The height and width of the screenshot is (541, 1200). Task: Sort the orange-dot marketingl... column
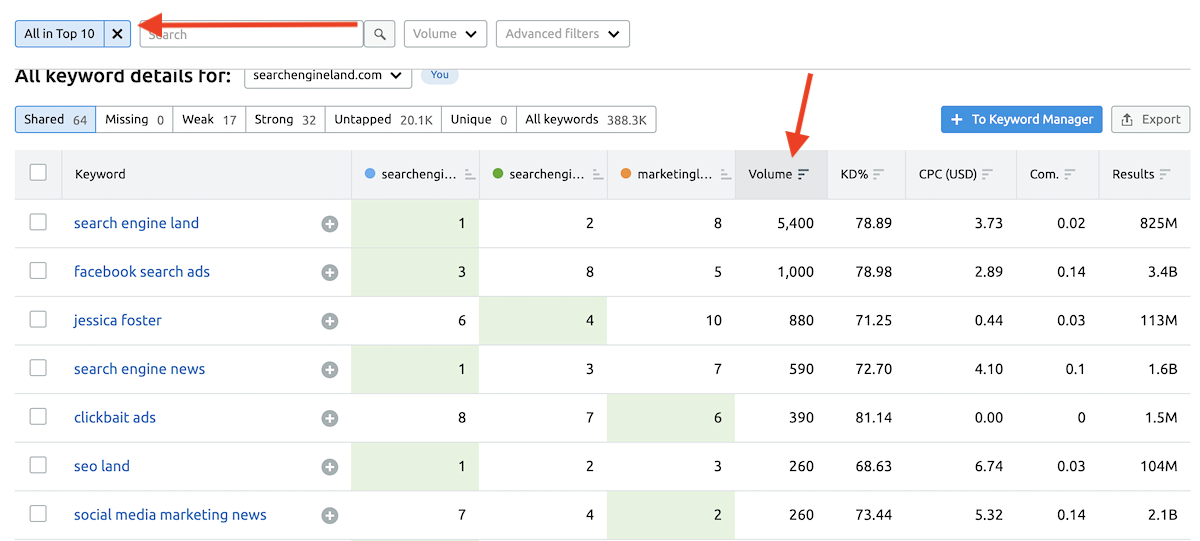click(726, 174)
